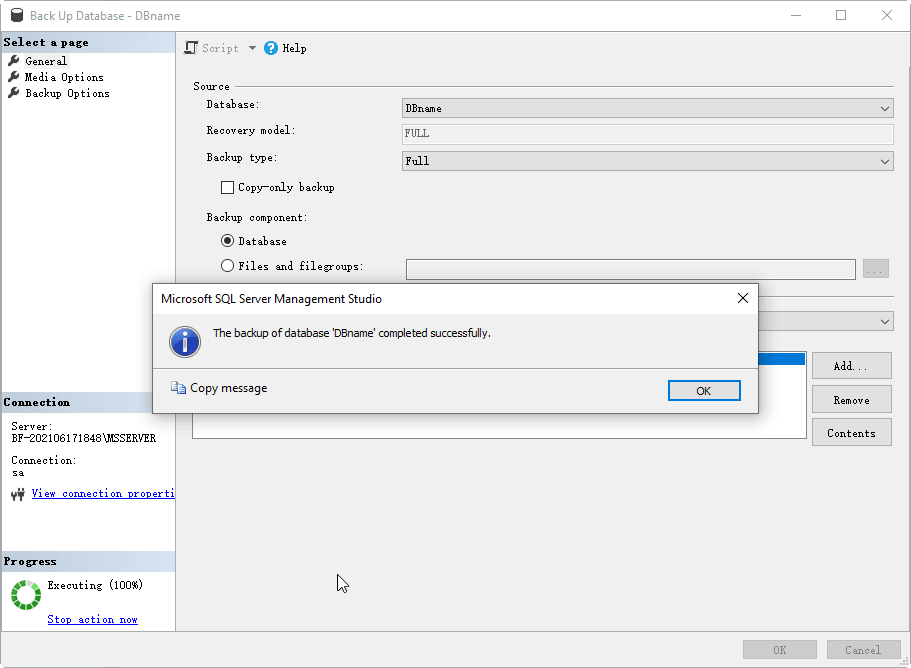Click the connection properties plug icon
911x668 pixels.
coord(18,494)
